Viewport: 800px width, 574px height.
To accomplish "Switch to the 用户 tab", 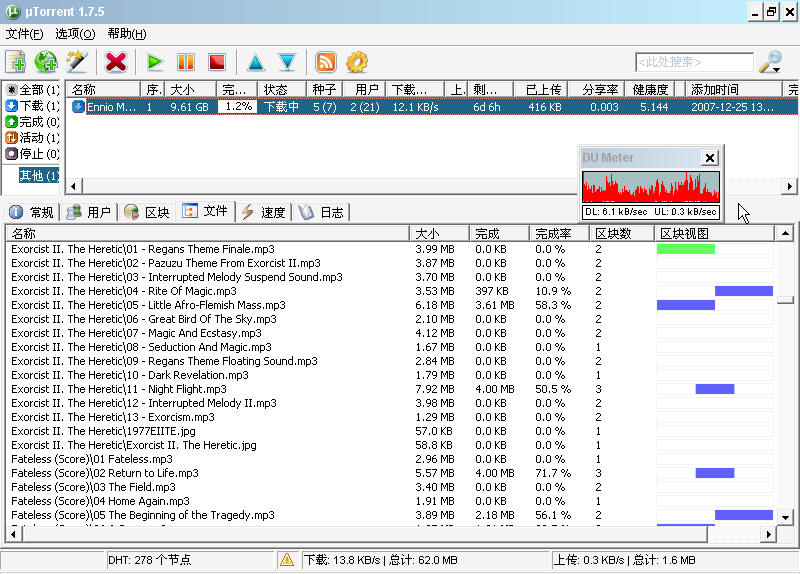I will [x=89, y=212].
